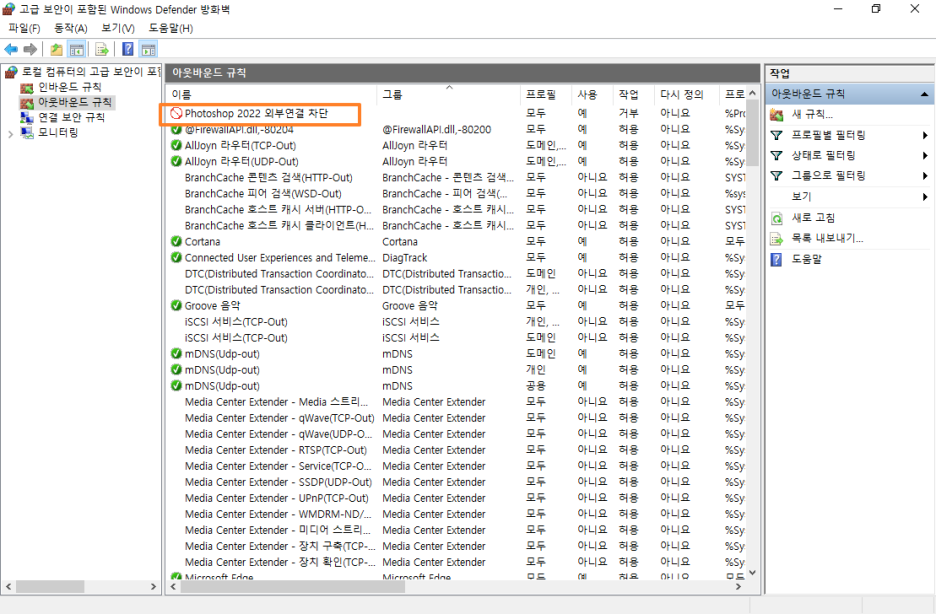
Task: Click the Back arrow toolbar icon
Action: coord(11,50)
